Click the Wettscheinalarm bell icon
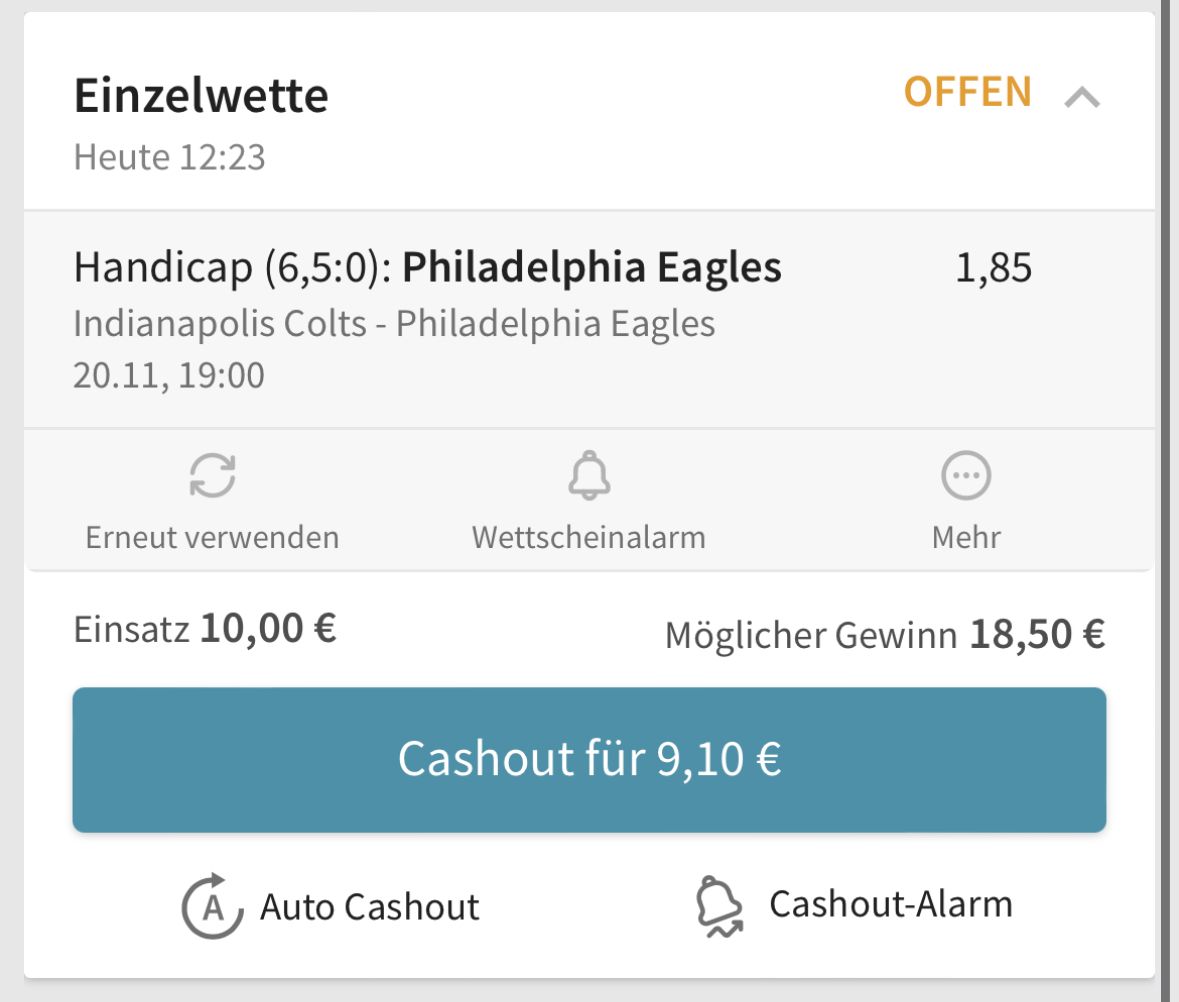The image size is (1179, 1002). click(590, 475)
